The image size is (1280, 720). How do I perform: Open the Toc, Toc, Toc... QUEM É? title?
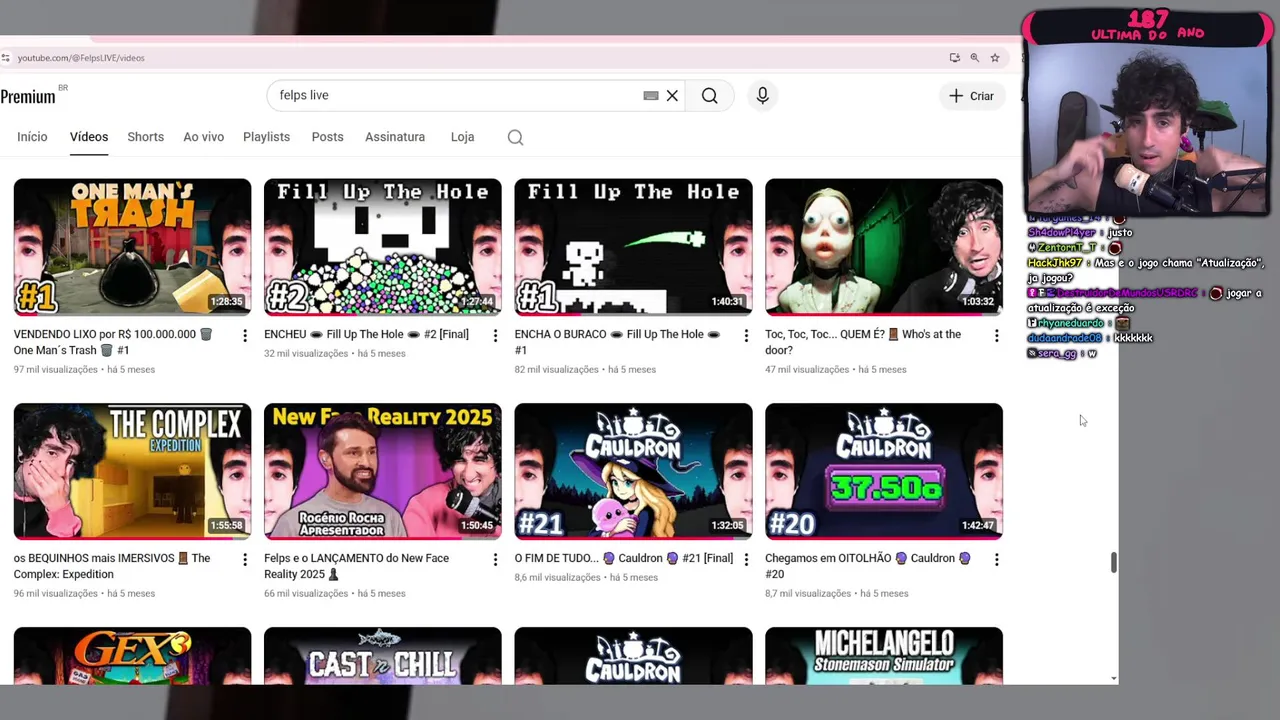[863, 342]
